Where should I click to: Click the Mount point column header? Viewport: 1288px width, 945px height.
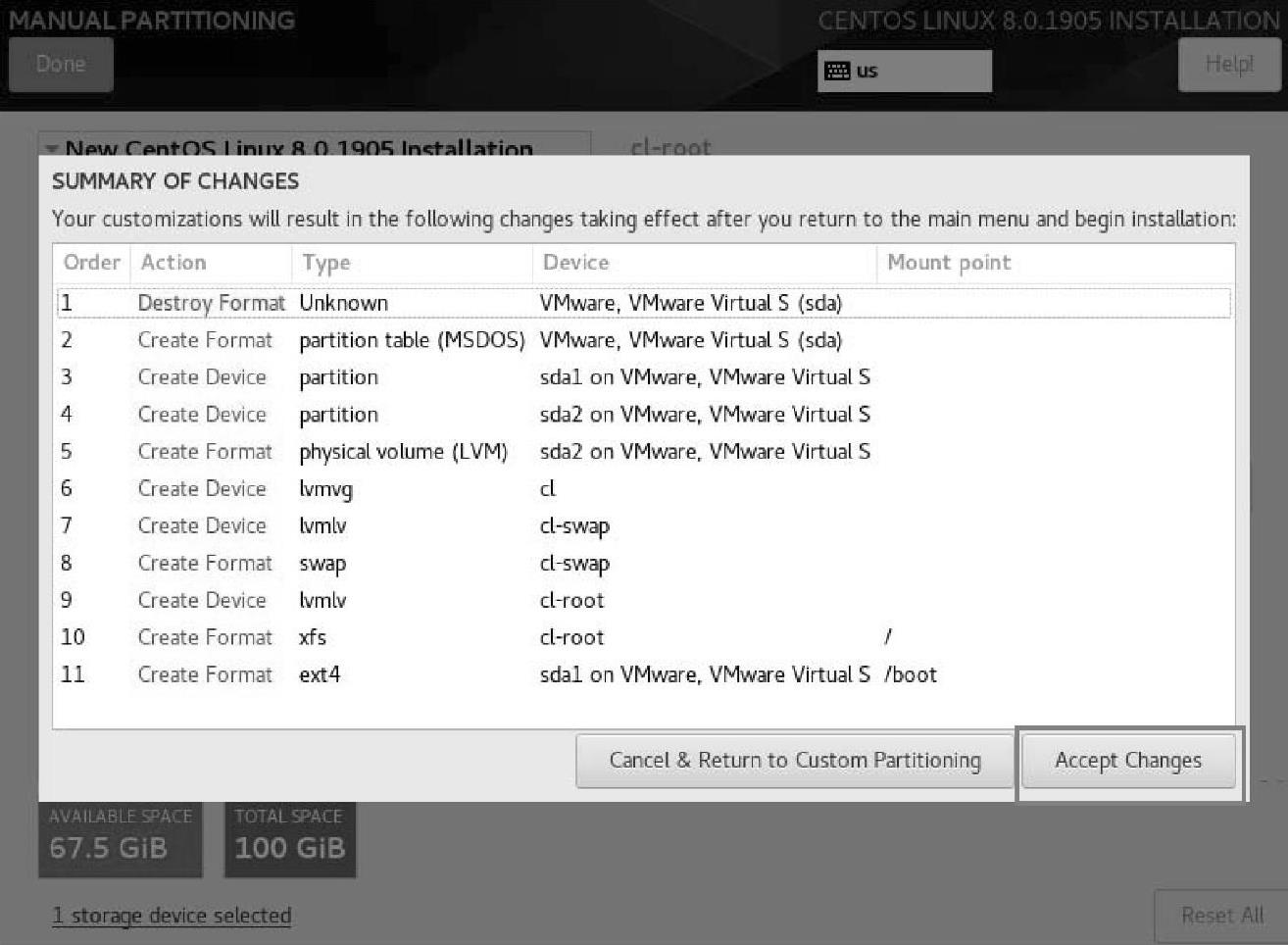pos(1056,263)
